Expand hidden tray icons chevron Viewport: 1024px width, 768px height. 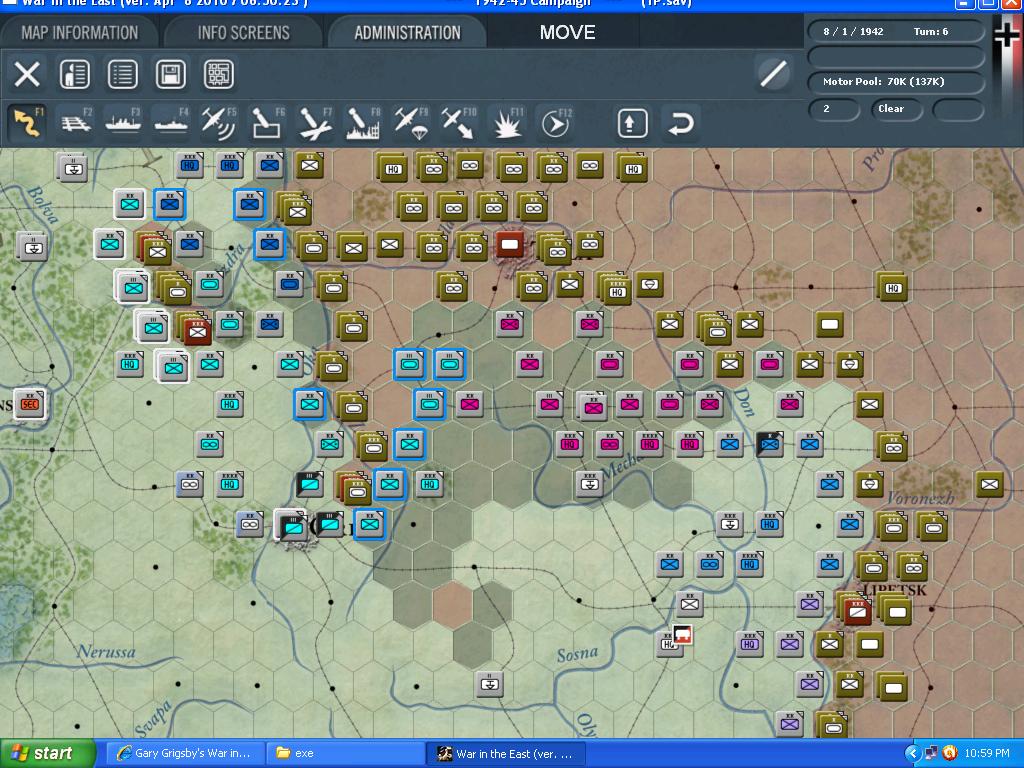point(912,753)
